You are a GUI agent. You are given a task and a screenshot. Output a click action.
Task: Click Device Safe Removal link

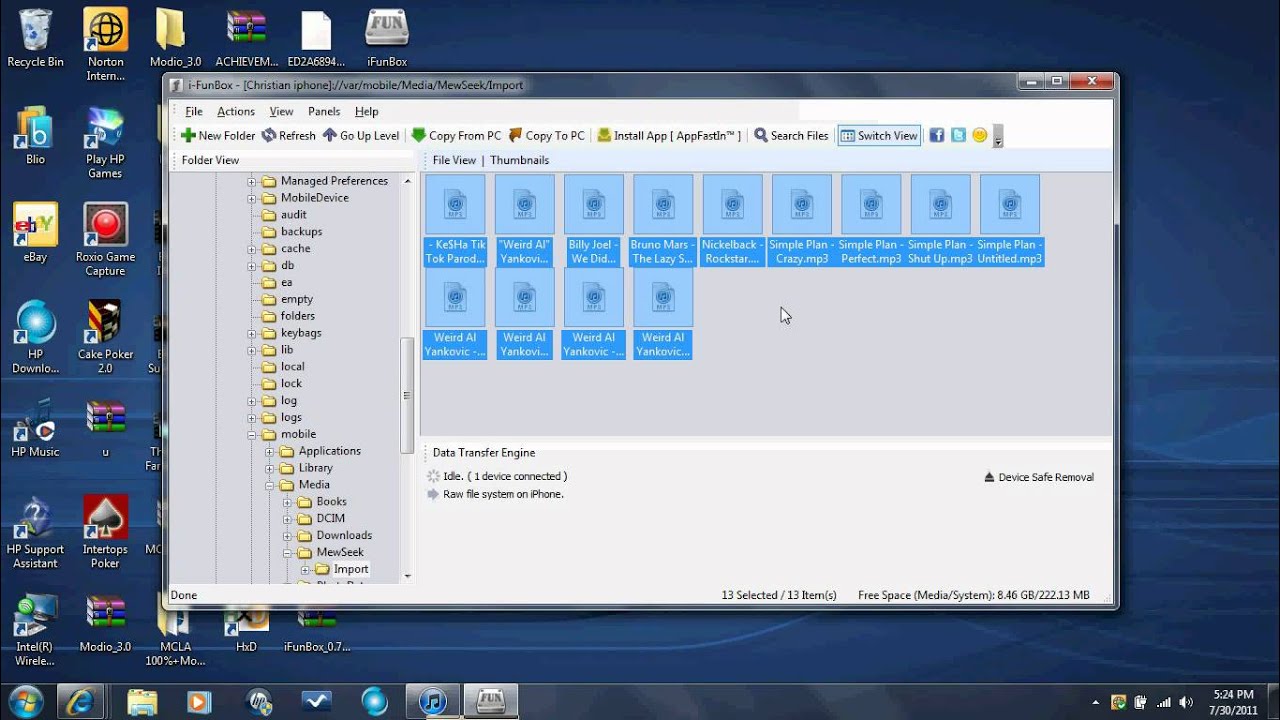(x=1046, y=477)
